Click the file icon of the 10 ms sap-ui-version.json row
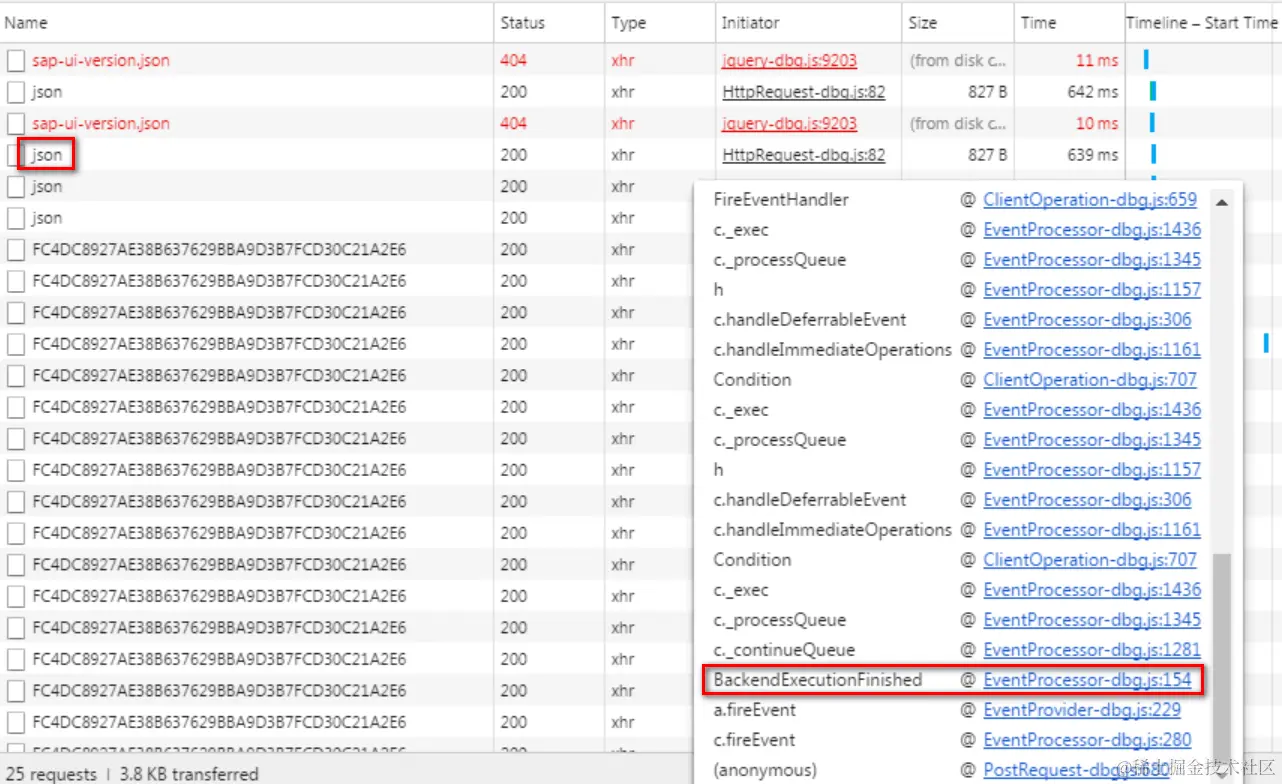The height and width of the screenshot is (784, 1282). (x=15, y=124)
